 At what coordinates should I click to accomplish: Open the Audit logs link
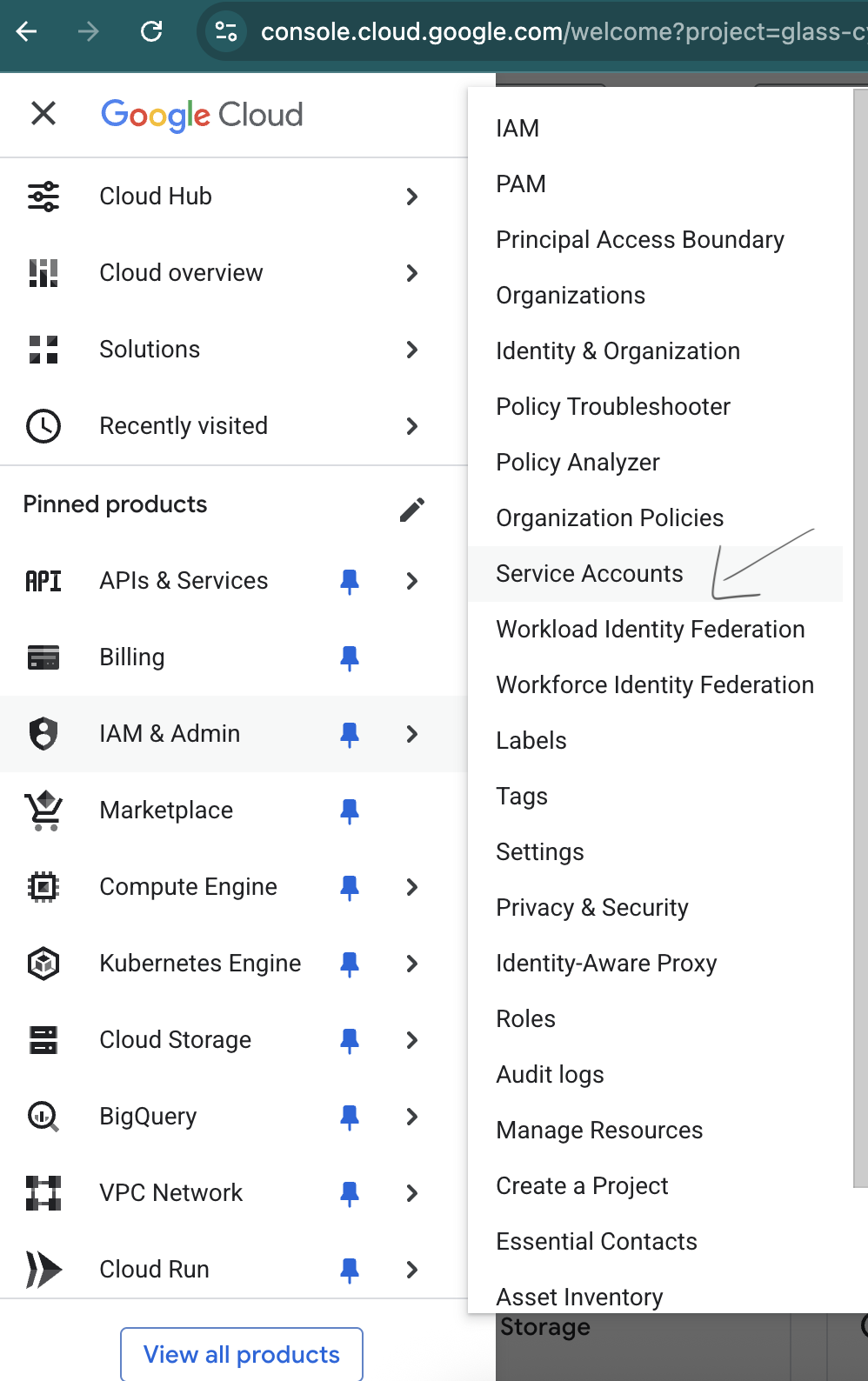551,1075
